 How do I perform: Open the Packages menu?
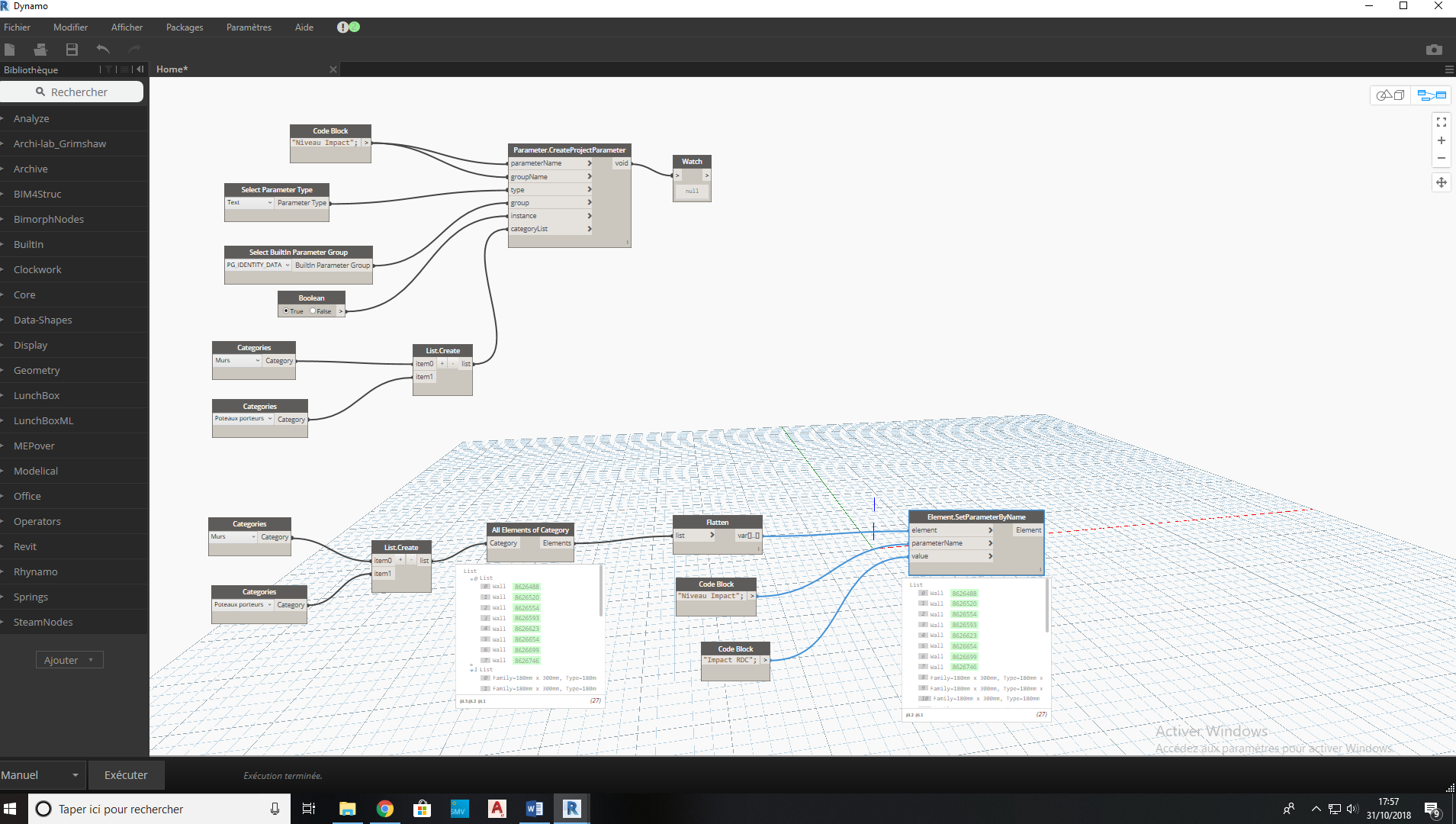(185, 27)
